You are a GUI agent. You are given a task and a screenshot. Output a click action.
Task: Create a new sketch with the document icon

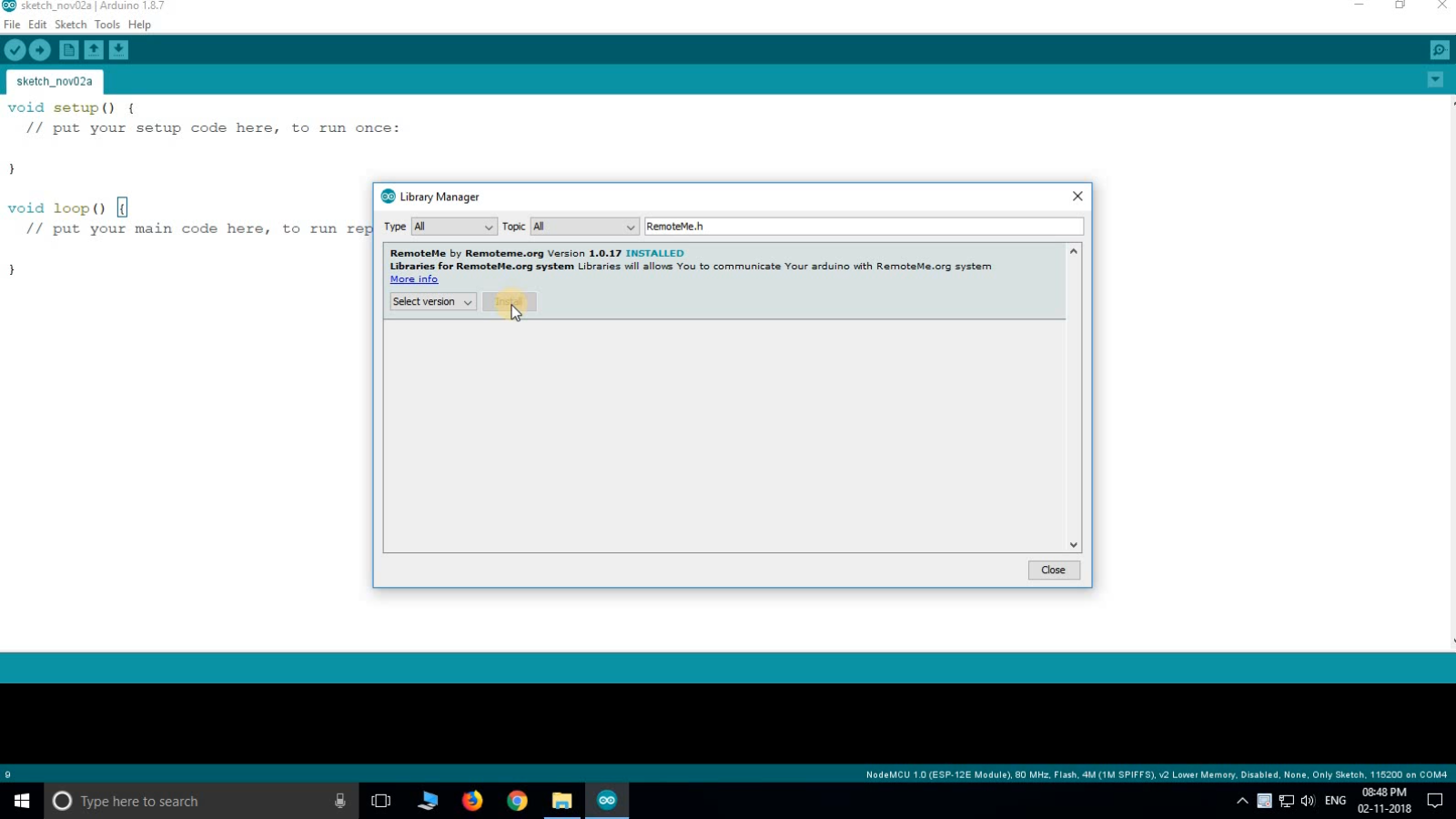[x=68, y=50]
